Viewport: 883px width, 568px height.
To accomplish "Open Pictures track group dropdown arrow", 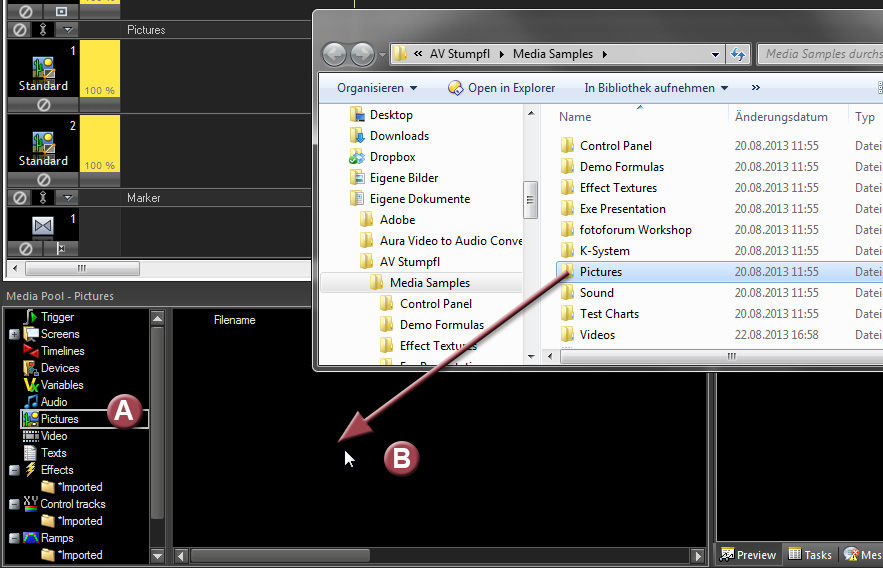I will pyautogui.click(x=68, y=29).
